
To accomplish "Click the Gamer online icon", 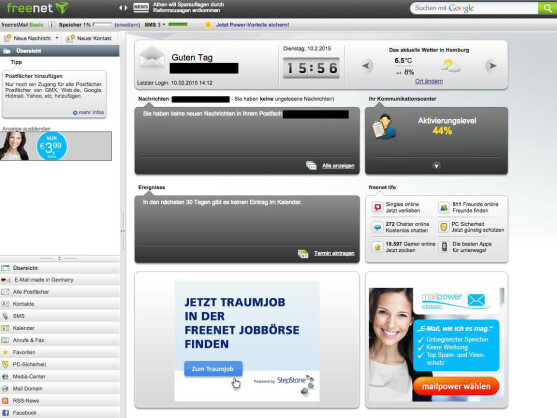I will (378, 247).
